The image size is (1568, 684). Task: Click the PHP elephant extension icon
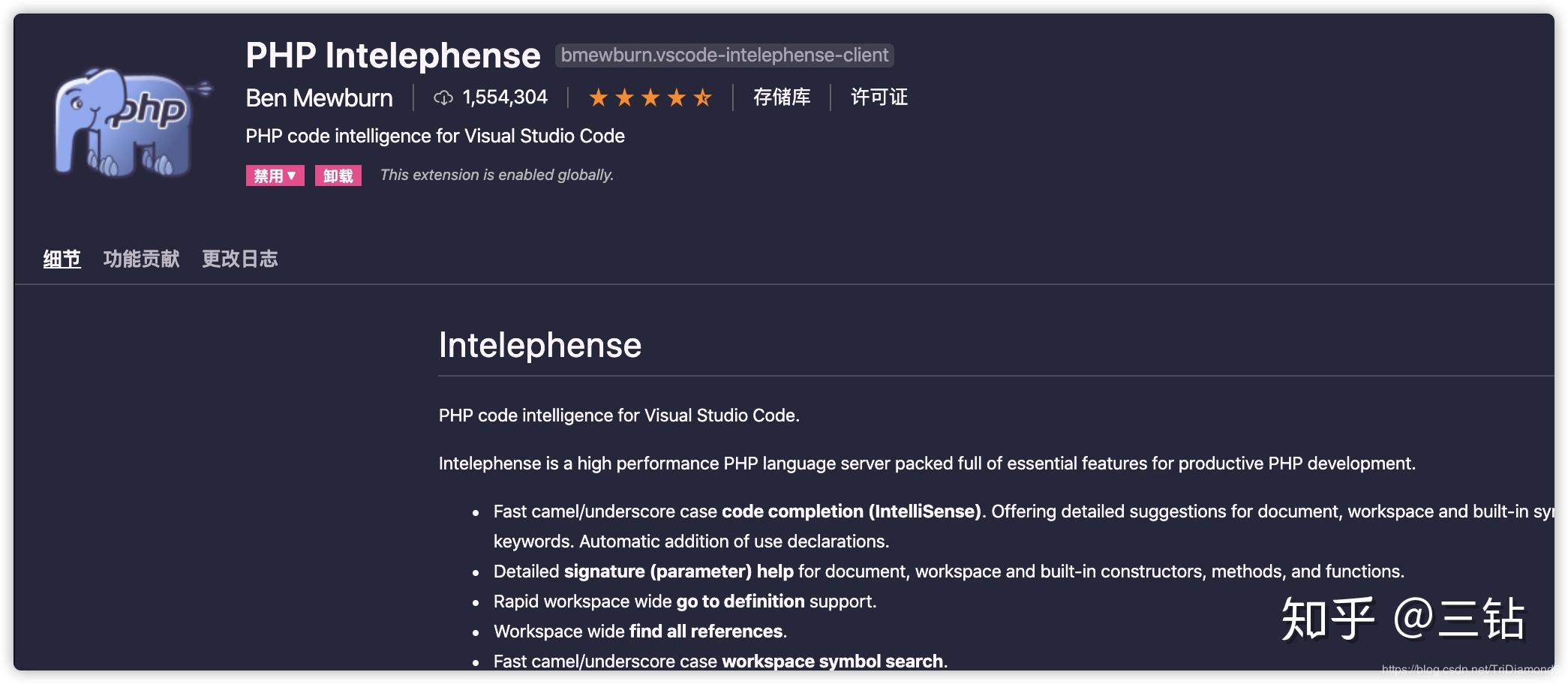pyautogui.click(x=126, y=120)
